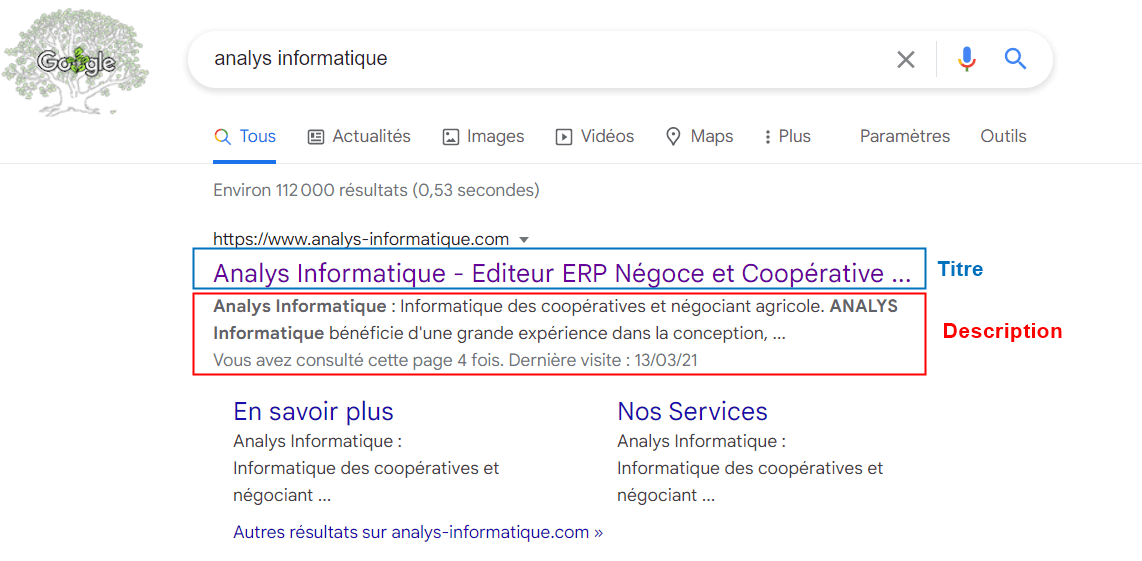Image resolution: width=1142 pixels, height=561 pixels.
Task: Click the result description snippet text
Action: 555,319
